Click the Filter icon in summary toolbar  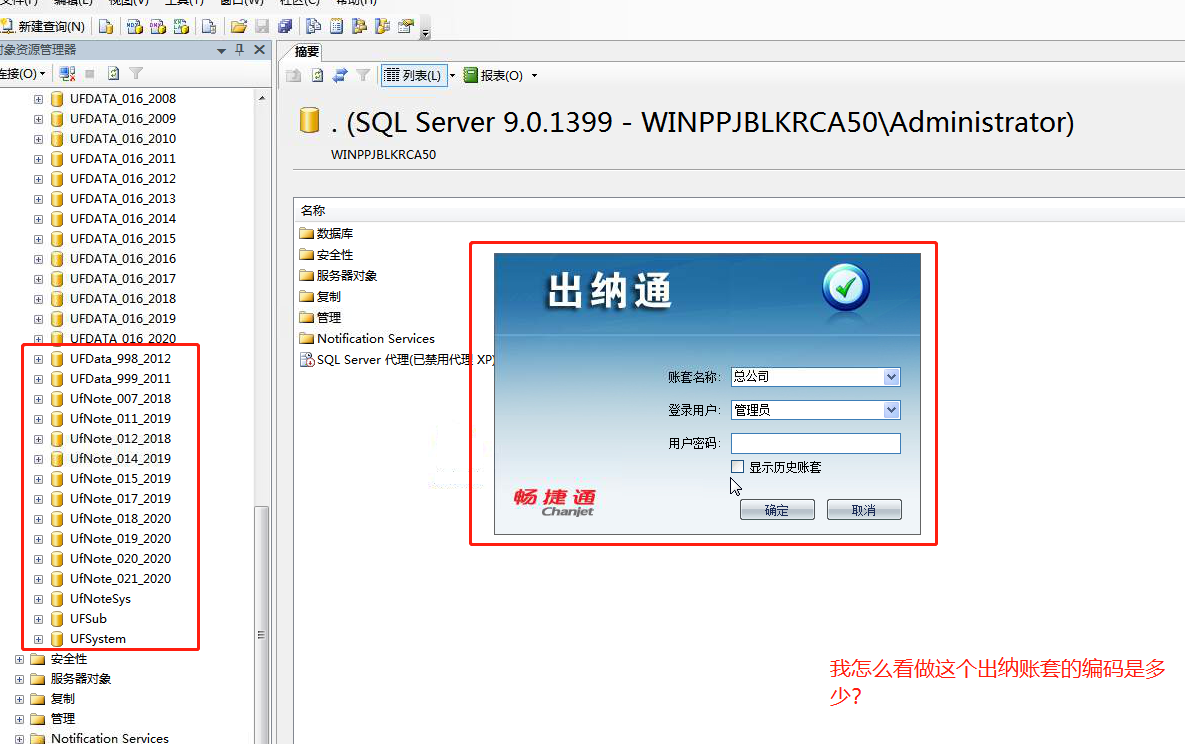click(x=364, y=76)
